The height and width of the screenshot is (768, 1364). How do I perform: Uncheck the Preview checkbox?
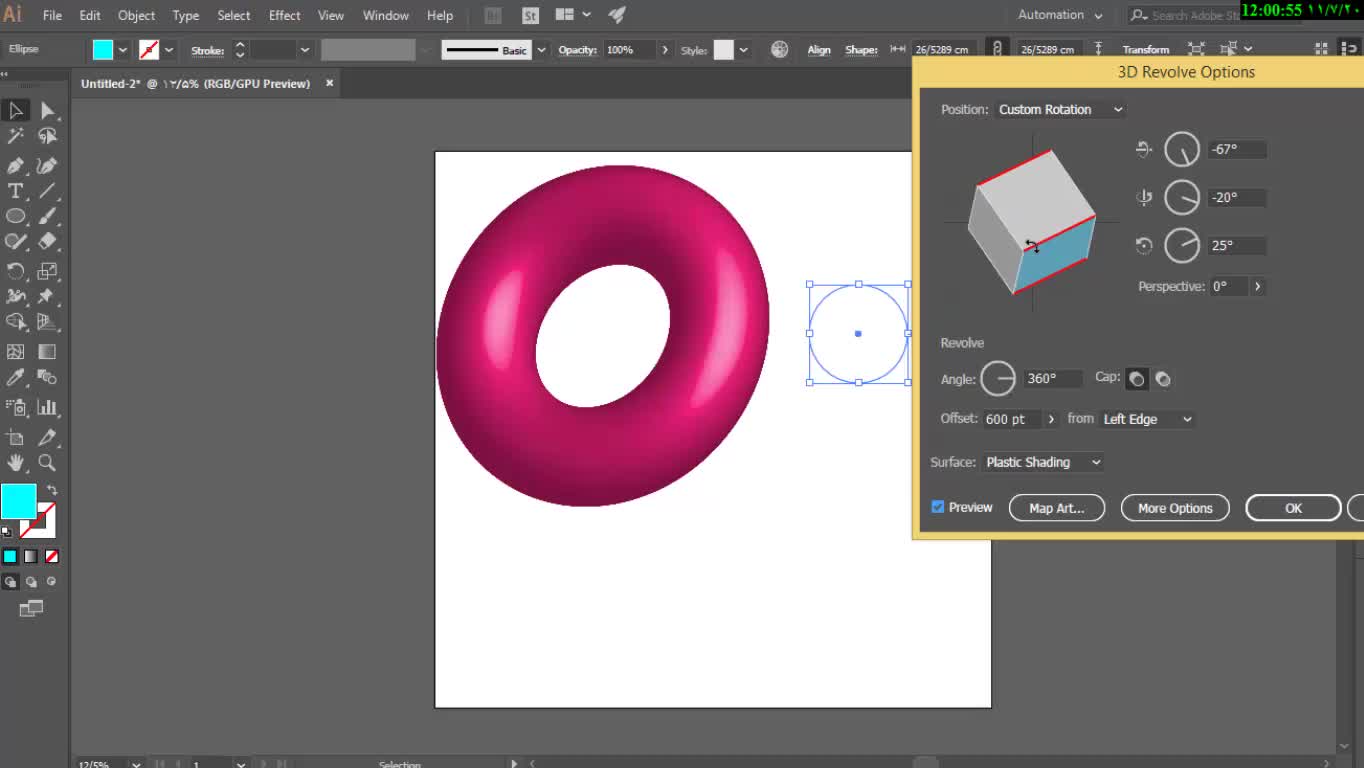coord(938,507)
